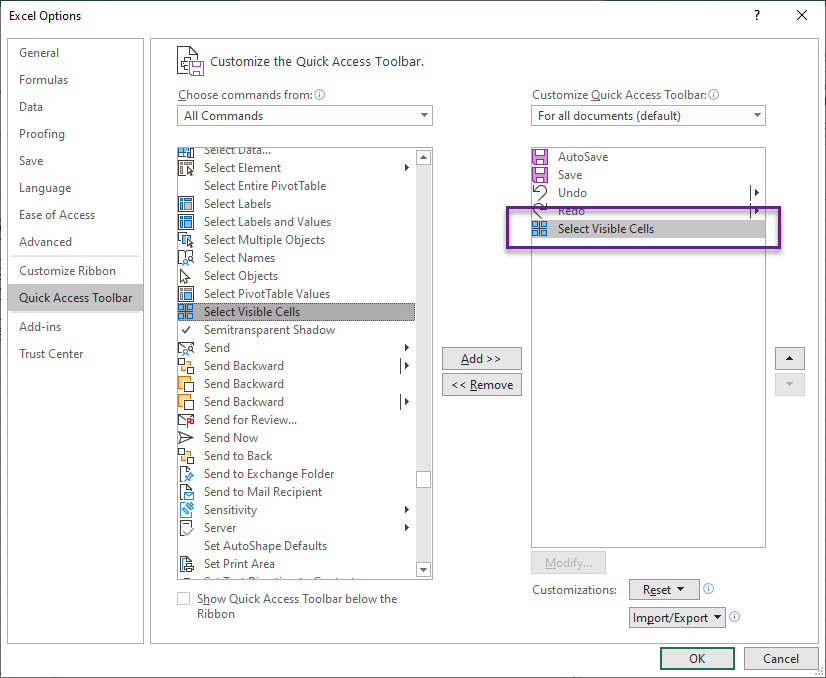The image size is (826, 678).
Task: Click the Send to Exchange Folder icon
Action: pos(187,474)
